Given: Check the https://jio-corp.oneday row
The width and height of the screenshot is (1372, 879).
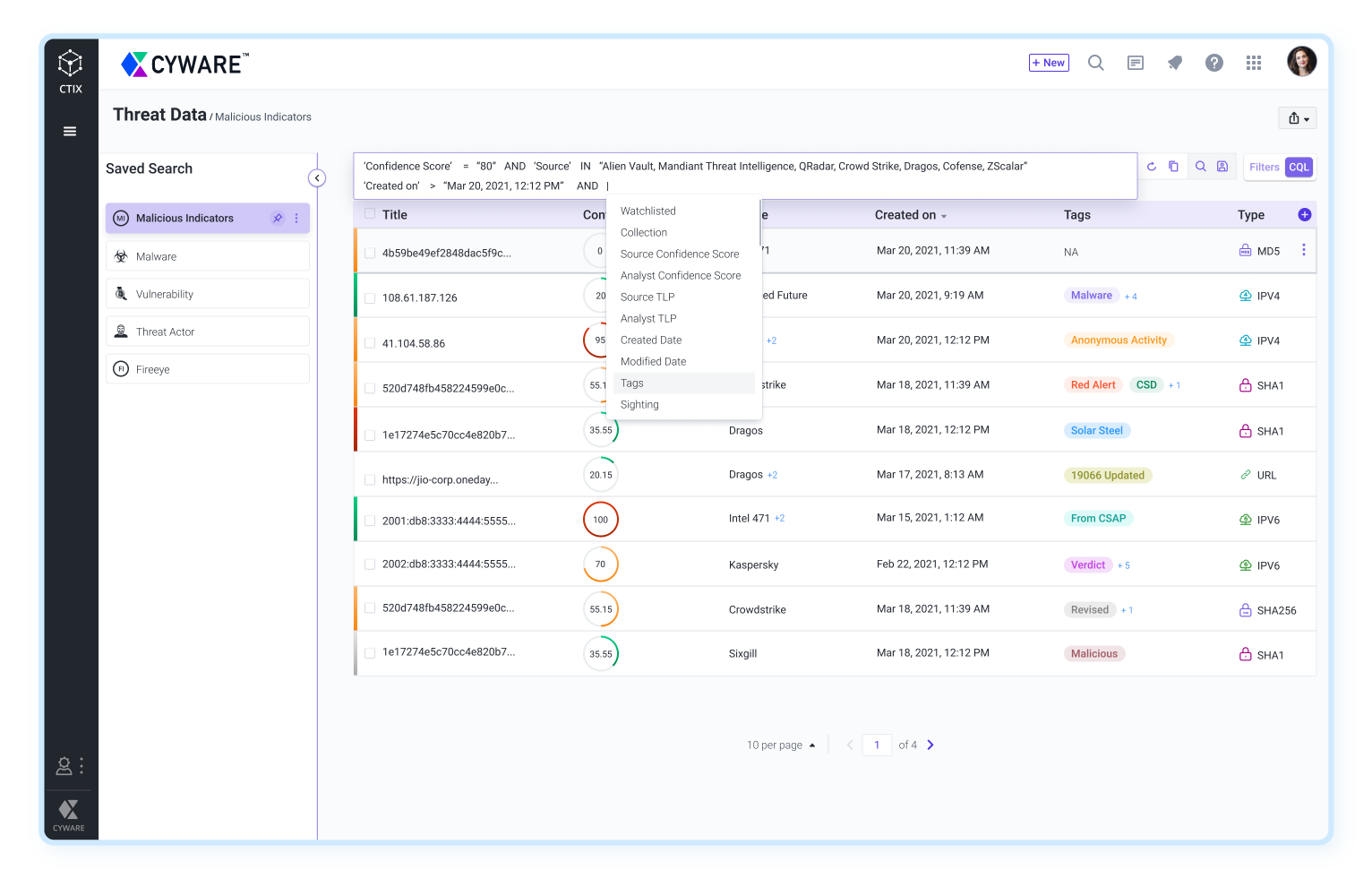Looking at the screenshot, I should (x=370, y=480).
